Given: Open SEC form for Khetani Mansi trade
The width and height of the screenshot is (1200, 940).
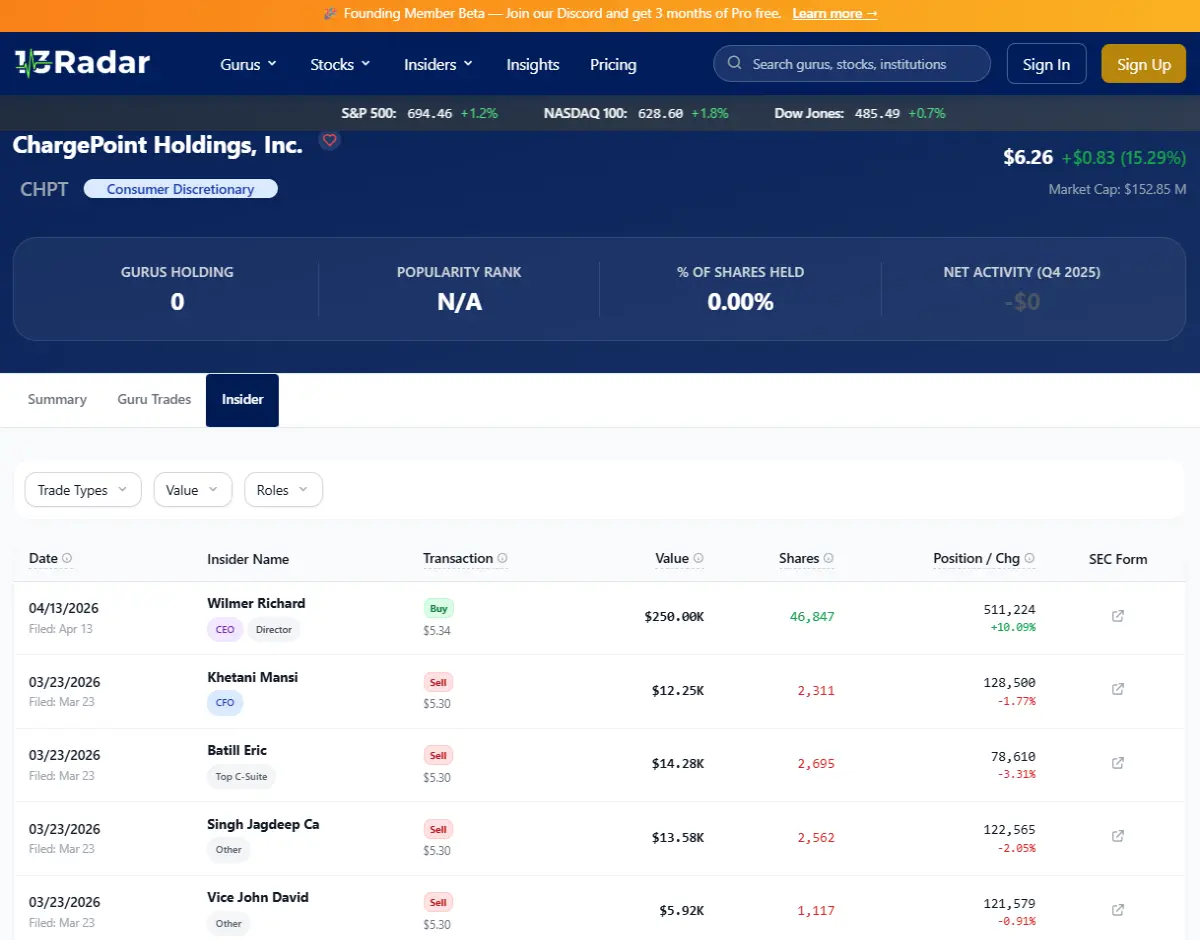Looking at the screenshot, I should point(1118,689).
